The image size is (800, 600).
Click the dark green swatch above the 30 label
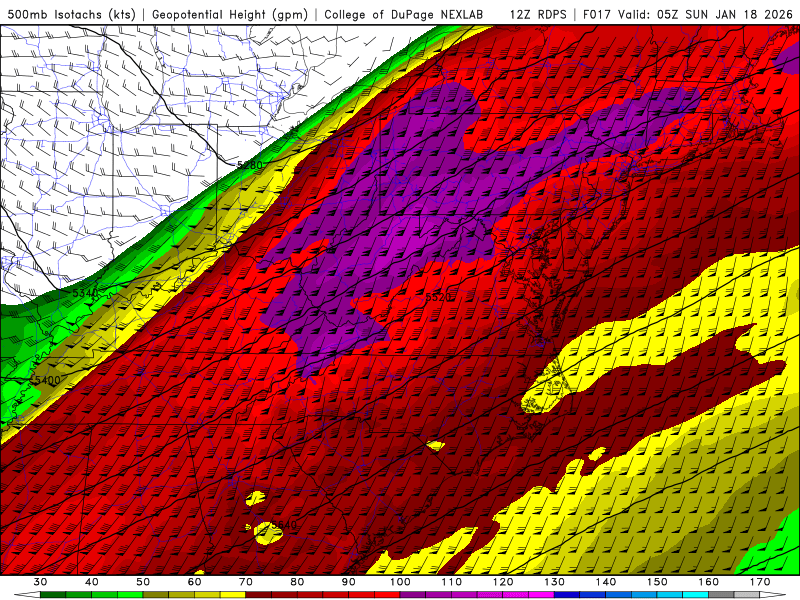click(53, 595)
